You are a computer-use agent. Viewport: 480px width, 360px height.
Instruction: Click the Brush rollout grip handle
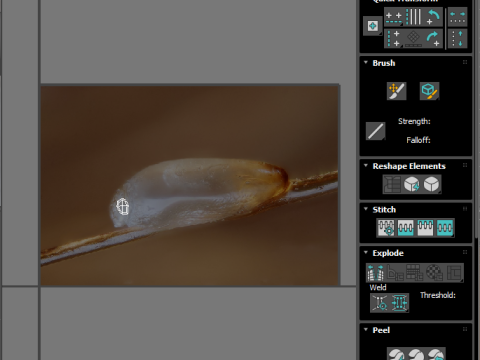(465, 62)
